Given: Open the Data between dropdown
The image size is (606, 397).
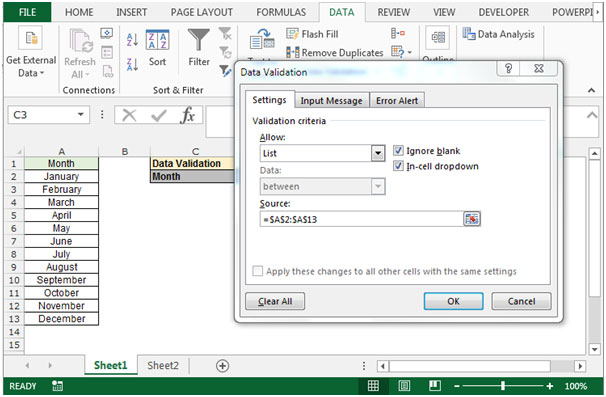Looking at the screenshot, I should click(378, 187).
